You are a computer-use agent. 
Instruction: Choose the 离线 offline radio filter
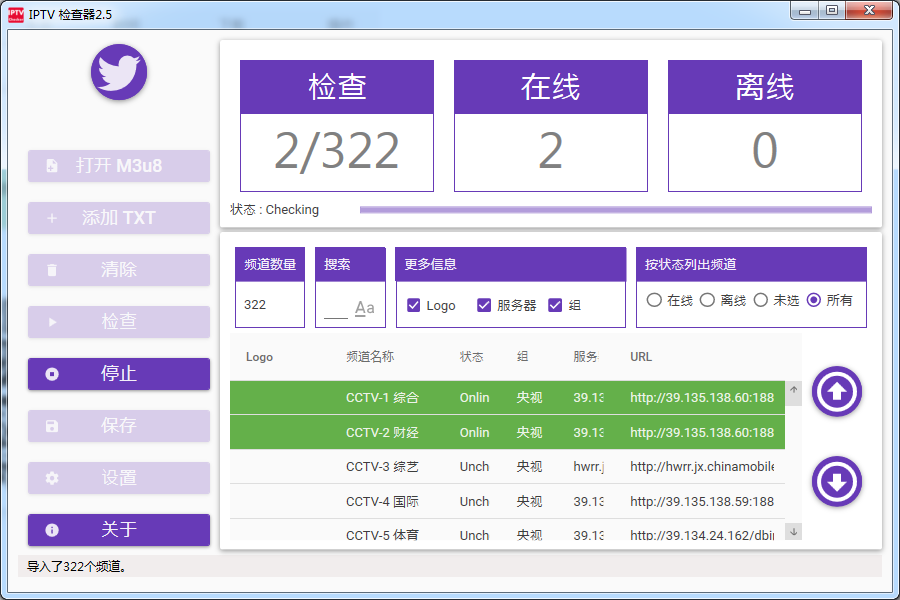click(x=707, y=300)
